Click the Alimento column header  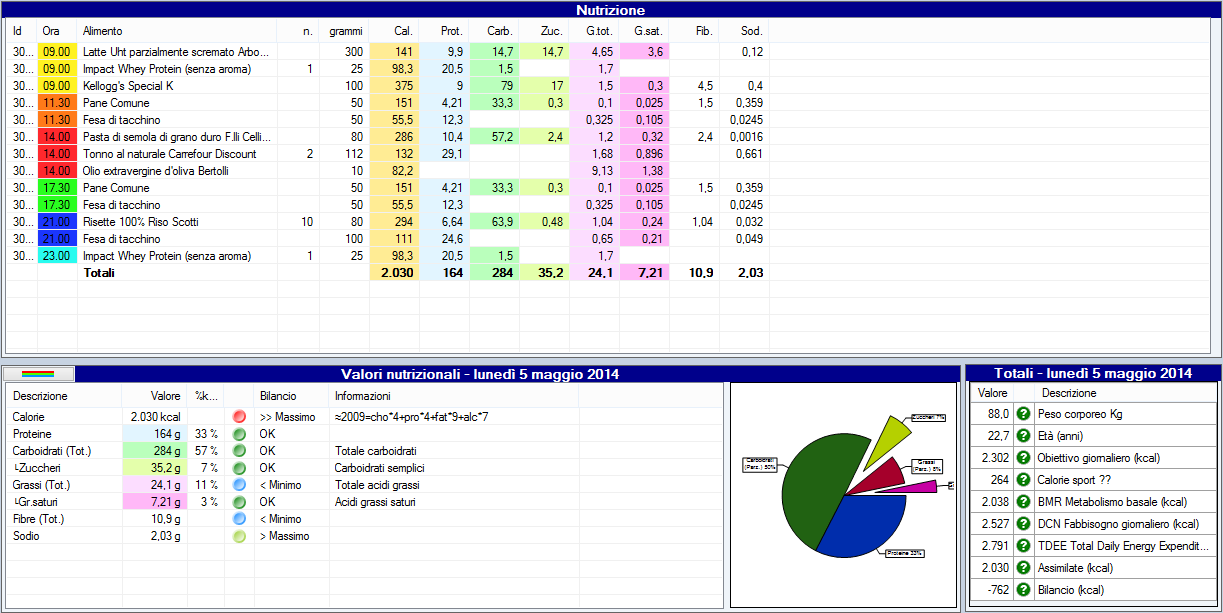point(103,31)
